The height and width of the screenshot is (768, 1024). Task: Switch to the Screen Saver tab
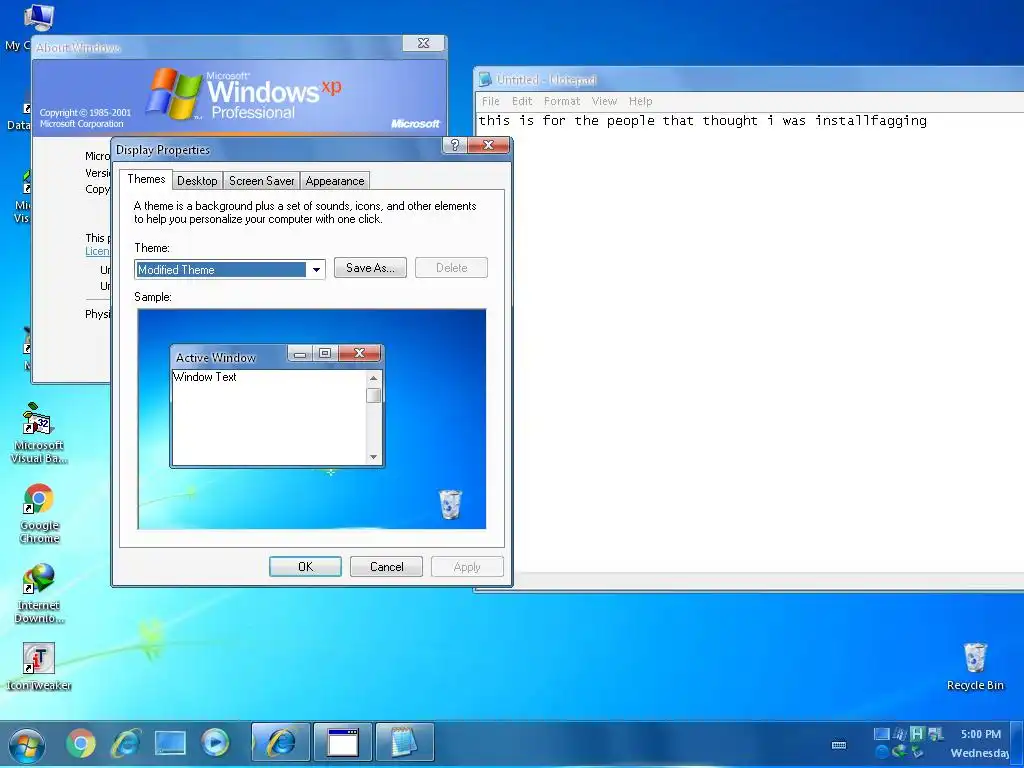point(261,181)
